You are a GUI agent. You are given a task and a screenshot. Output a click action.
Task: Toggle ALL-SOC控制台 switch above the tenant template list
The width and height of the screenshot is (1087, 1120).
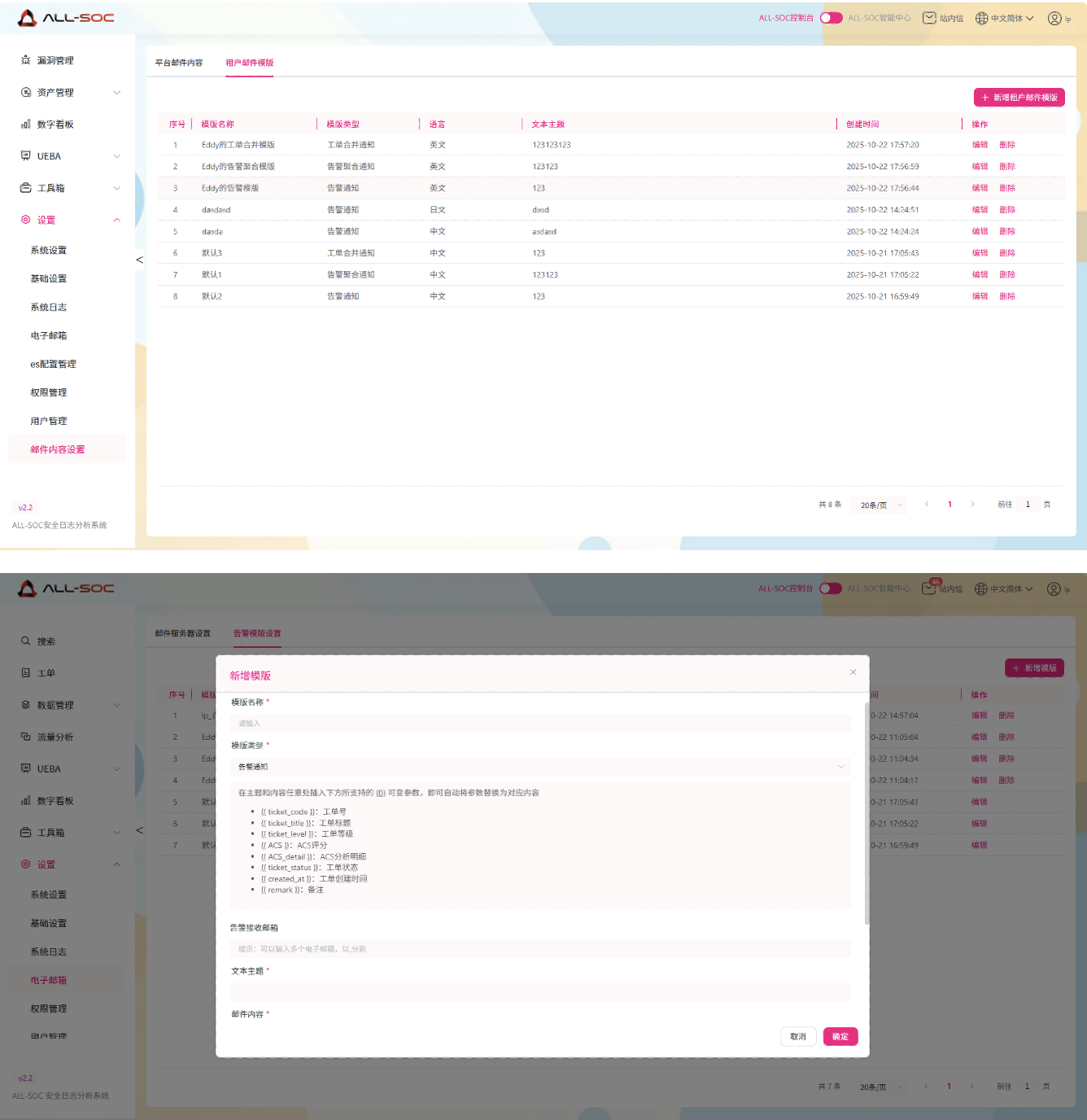pyautogui.click(x=831, y=18)
